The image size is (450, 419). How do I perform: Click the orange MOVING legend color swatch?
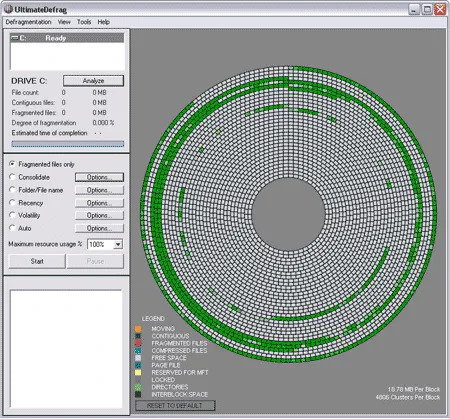tap(138, 329)
